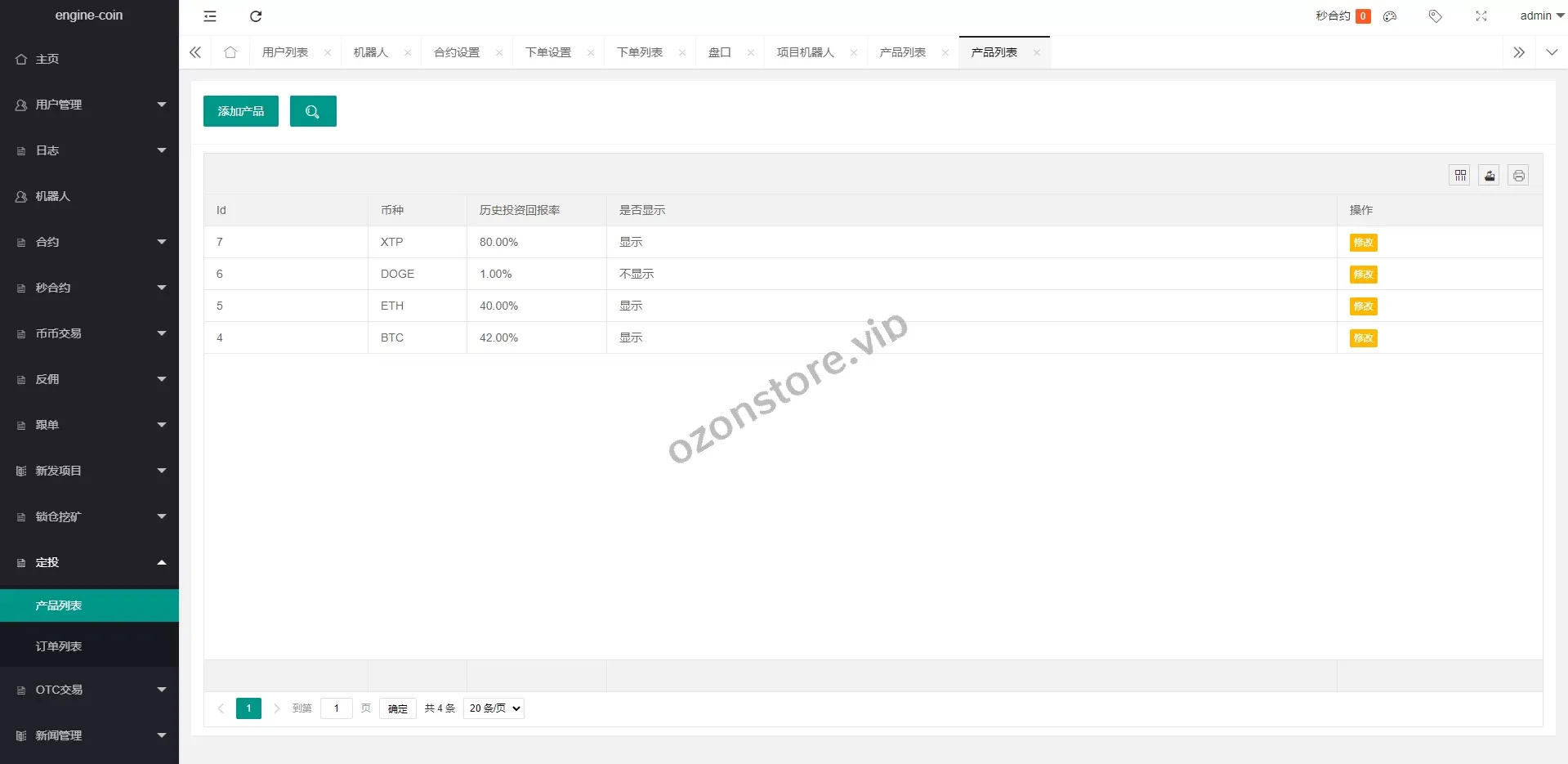Click 修改 button for the DOGE row

point(1363,275)
